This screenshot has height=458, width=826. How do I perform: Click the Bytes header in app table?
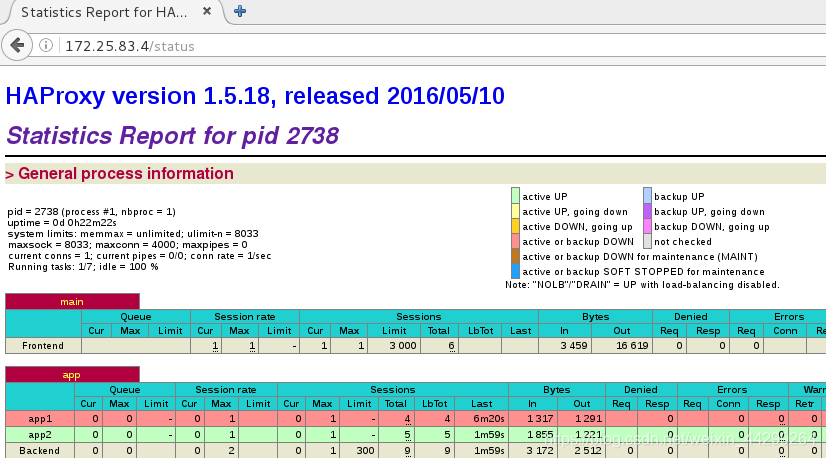pos(557,389)
